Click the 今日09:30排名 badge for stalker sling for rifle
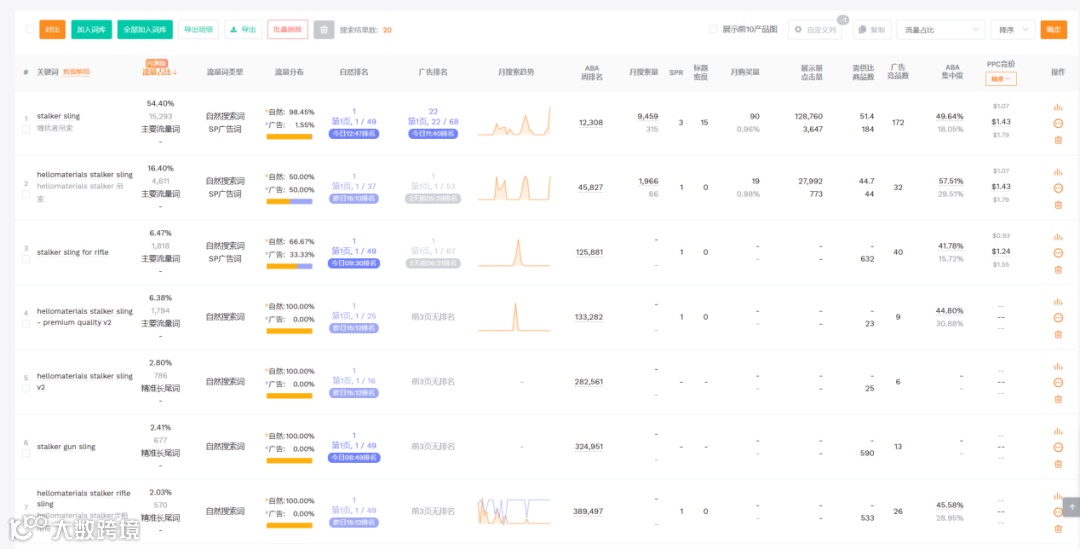The height and width of the screenshot is (549, 1080). [x=353, y=263]
